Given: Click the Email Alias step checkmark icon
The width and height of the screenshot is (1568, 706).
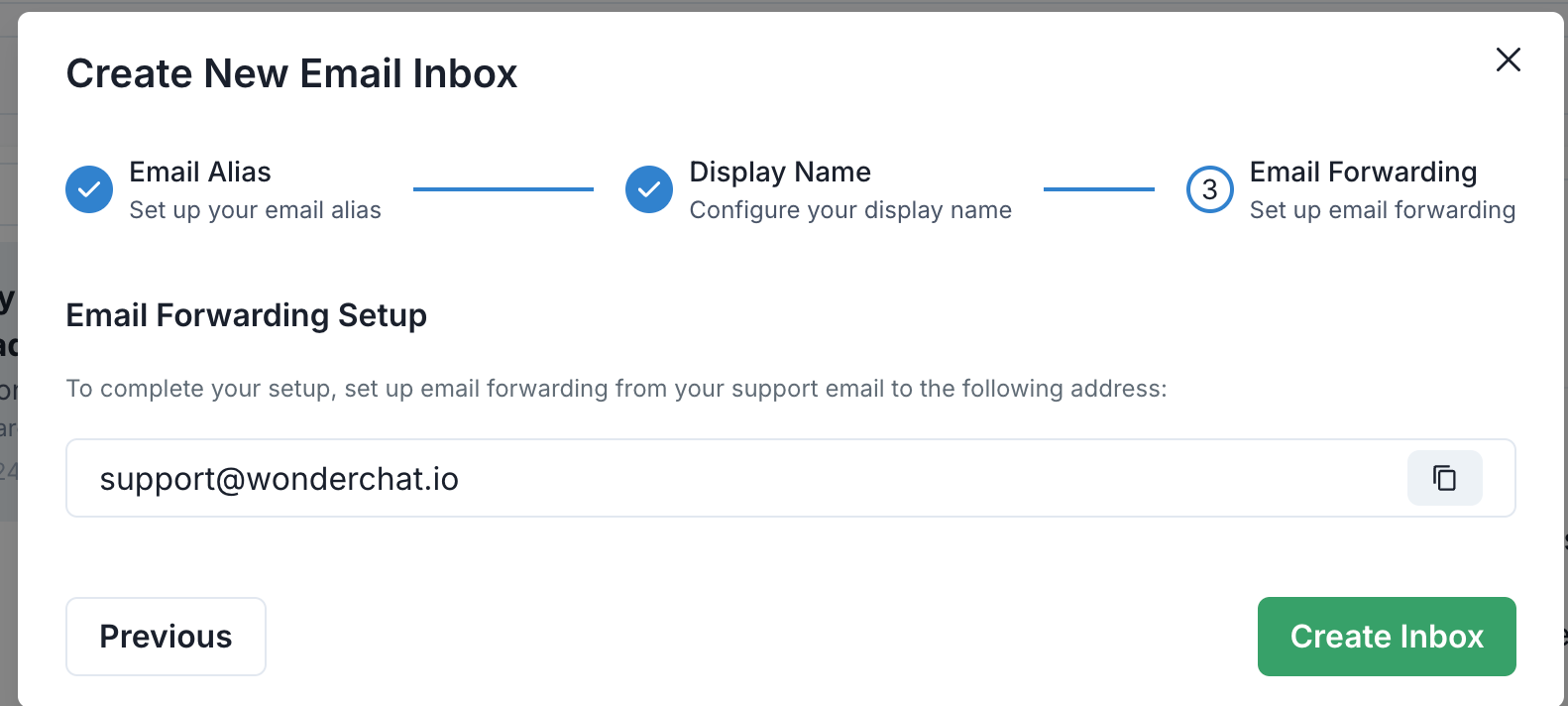Looking at the screenshot, I should pyautogui.click(x=89, y=189).
